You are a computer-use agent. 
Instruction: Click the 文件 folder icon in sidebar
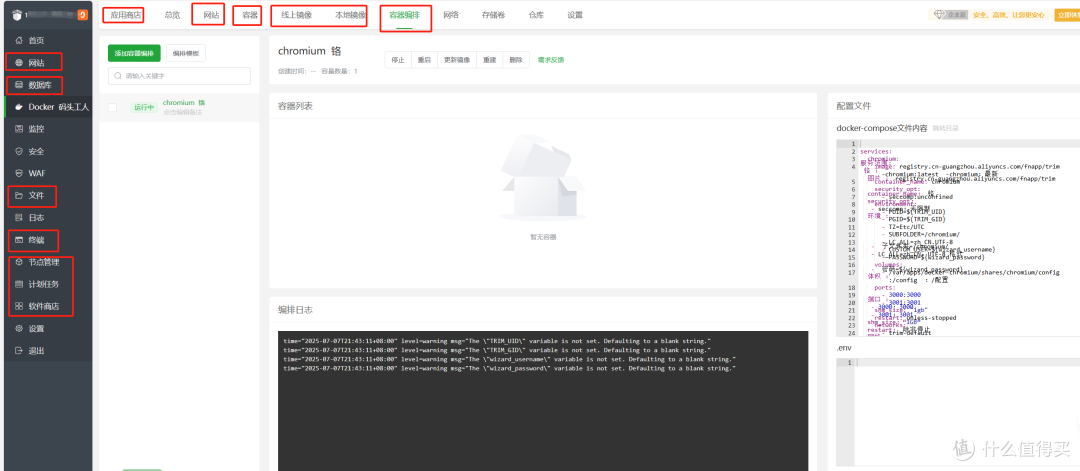tap(19, 196)
